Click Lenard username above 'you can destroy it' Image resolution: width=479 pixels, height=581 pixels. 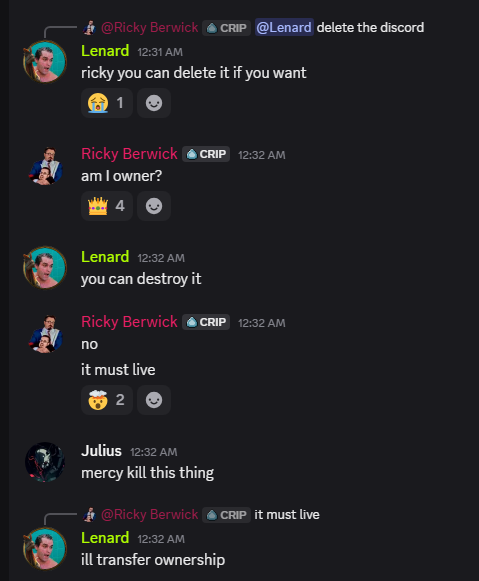pyautogui.click(x=105, y=257)
